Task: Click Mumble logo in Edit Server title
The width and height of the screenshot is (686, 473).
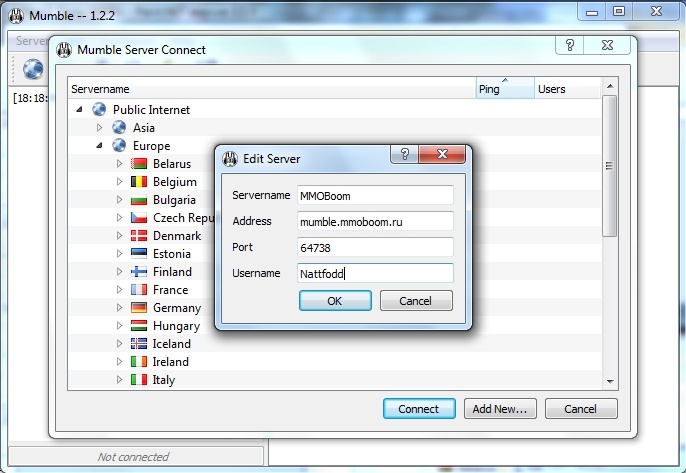Action: (230, 158)
